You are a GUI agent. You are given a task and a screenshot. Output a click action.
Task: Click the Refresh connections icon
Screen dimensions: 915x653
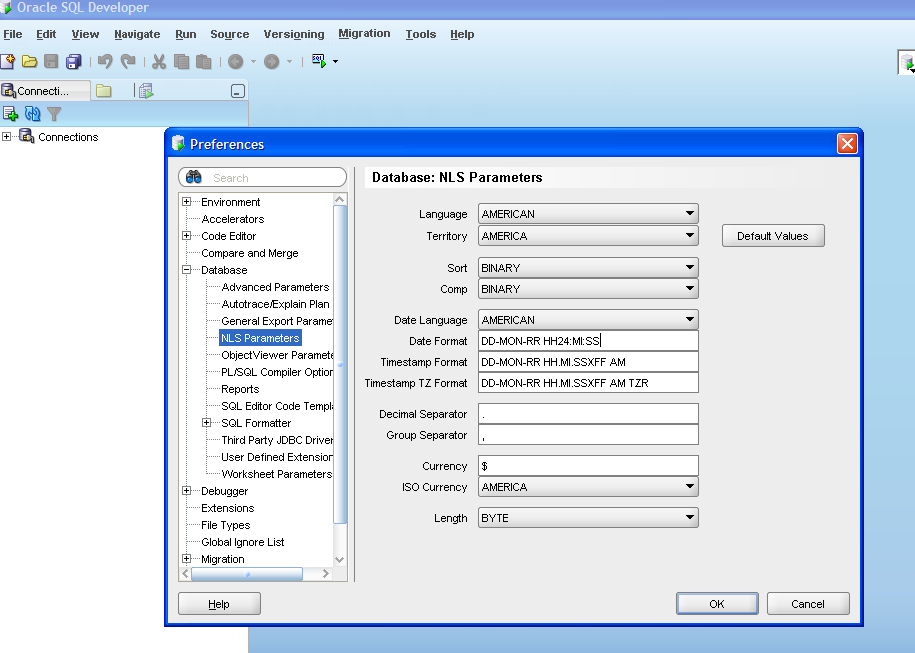[32, 113]
